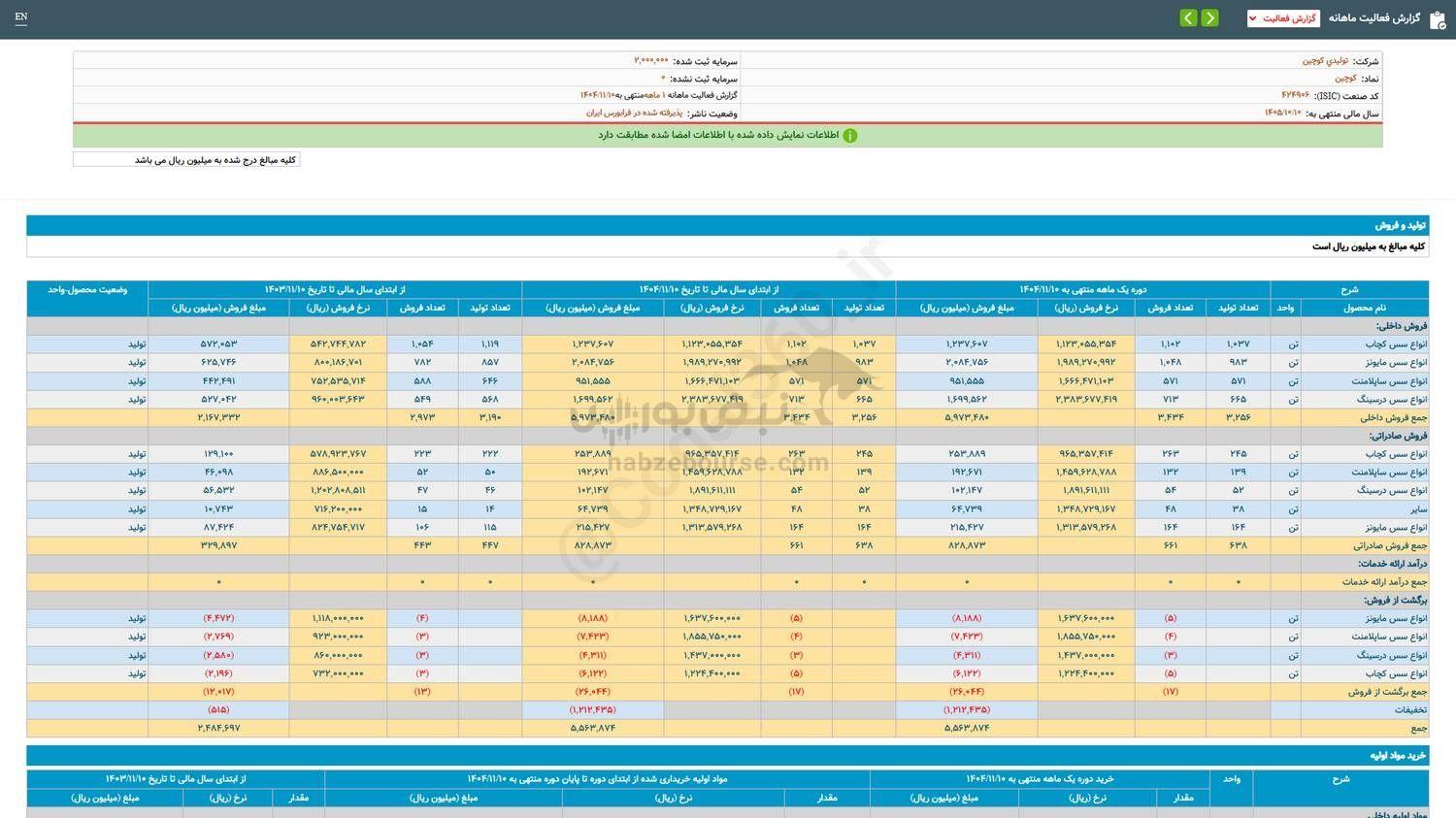This screenshot has width=1456, height=818.
Task: Click the red chevron beside گزارش فعالیت
Action: click(x=1254, y=17)
